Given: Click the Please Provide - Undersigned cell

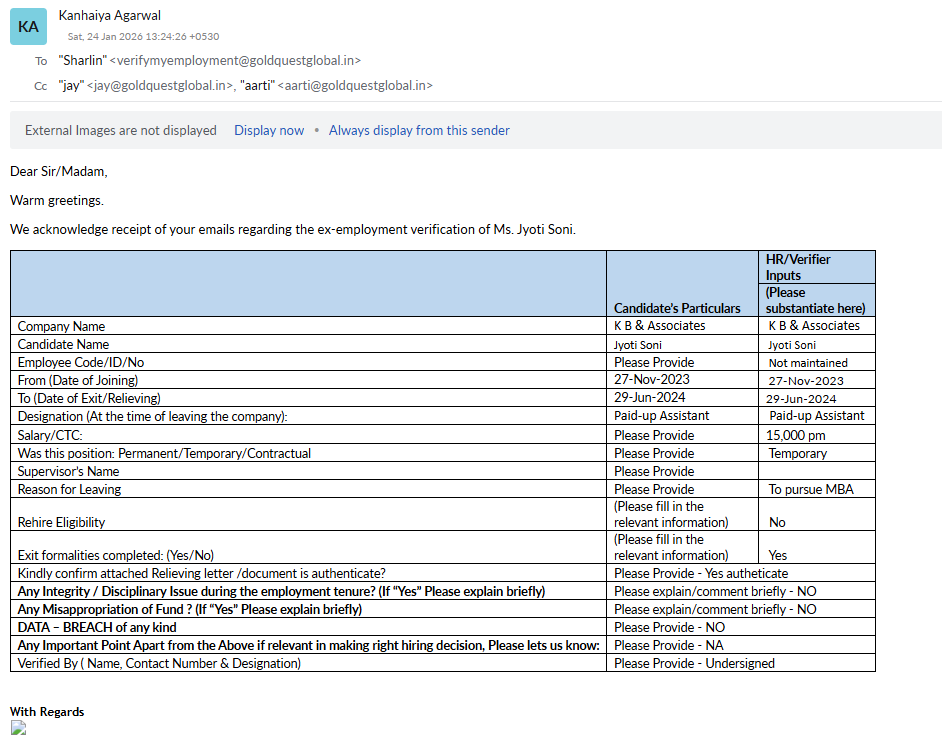Looking at the screenshot, I should [x=694, y=663].
